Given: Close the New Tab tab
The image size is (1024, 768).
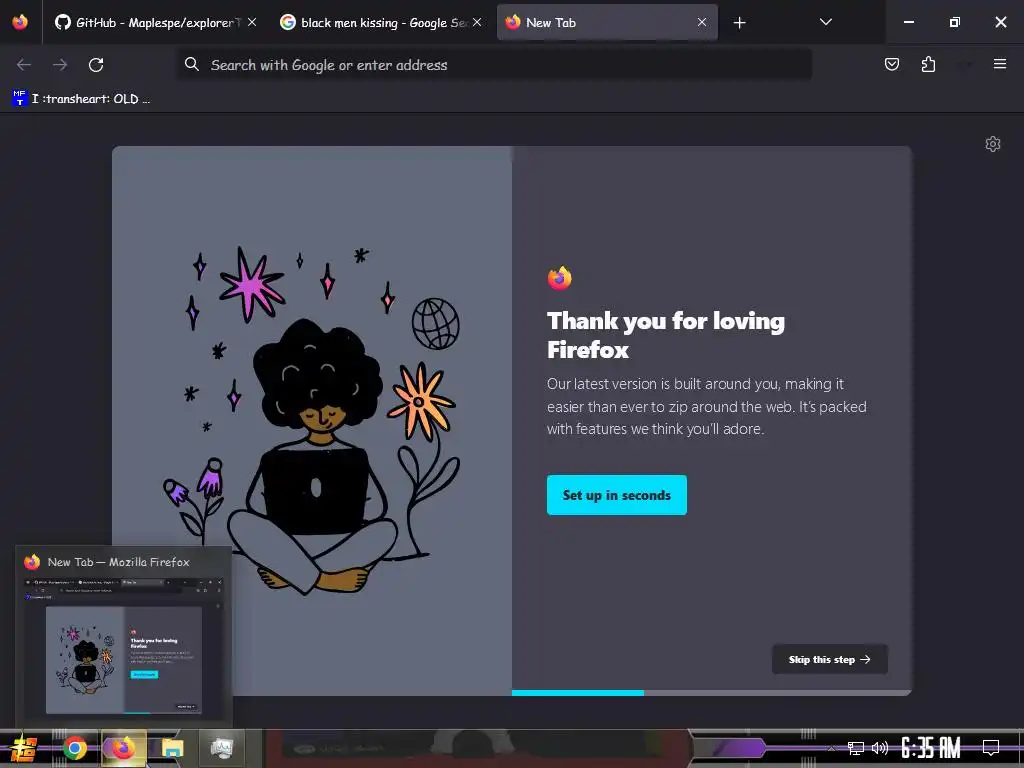Looking at the screenshot, I should click(702, 22).
